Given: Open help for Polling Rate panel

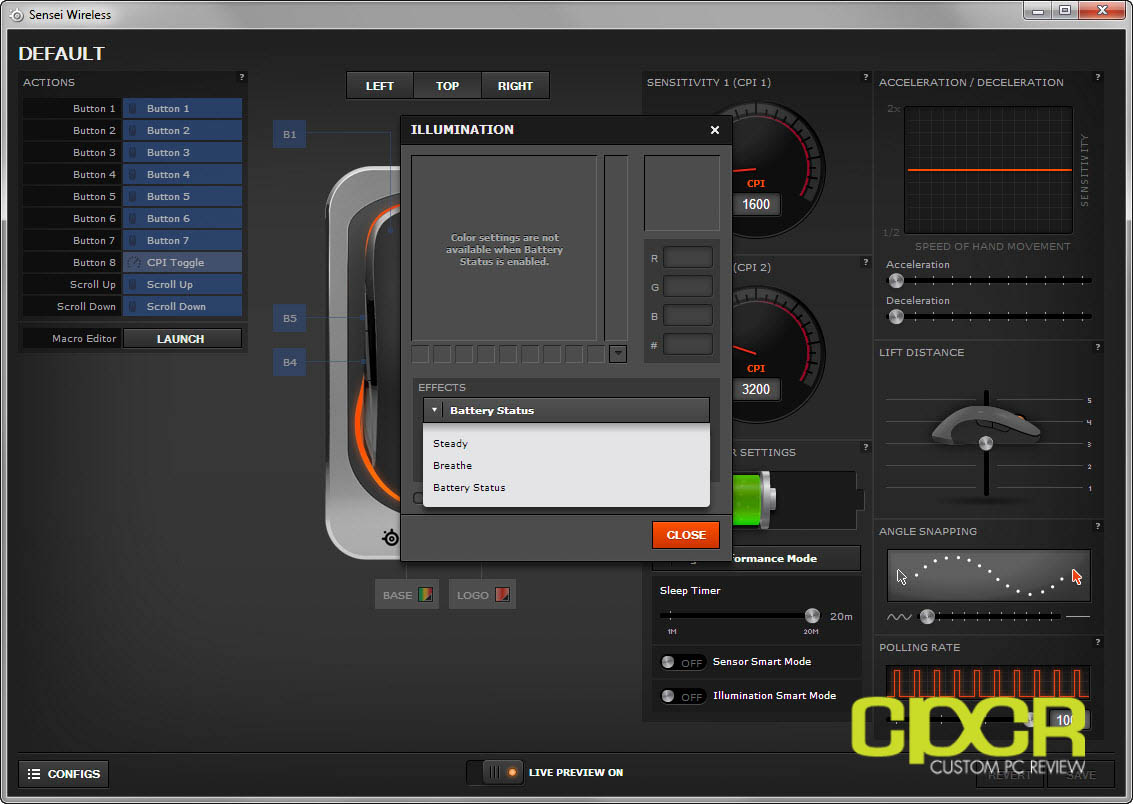Looking at the screenshot, I should click(1098, 642).
